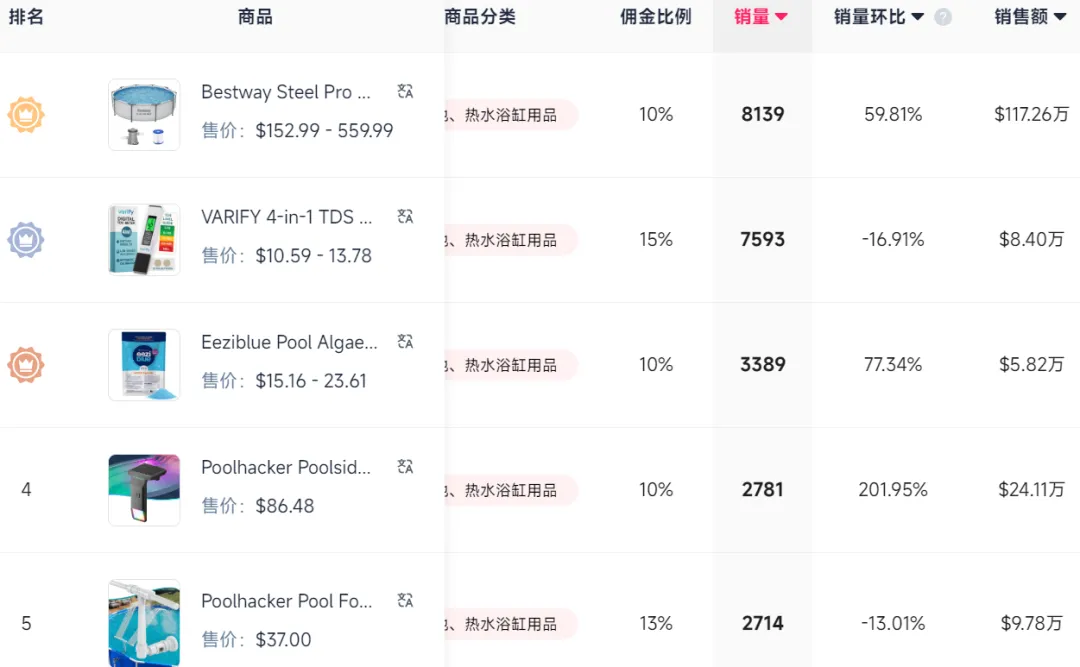Open Eeziblue Pool Algae product link
The width and height of the screenshot is (1080, 667).
point(289,342)
